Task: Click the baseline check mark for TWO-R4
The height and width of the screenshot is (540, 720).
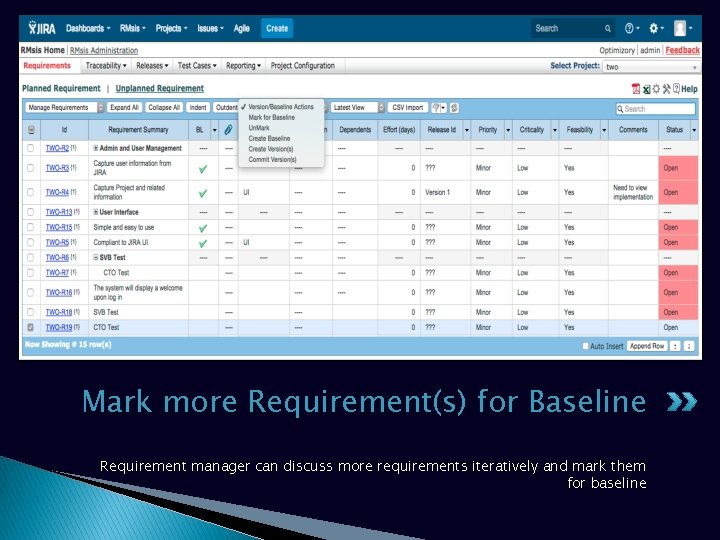Action: point(202,193)
